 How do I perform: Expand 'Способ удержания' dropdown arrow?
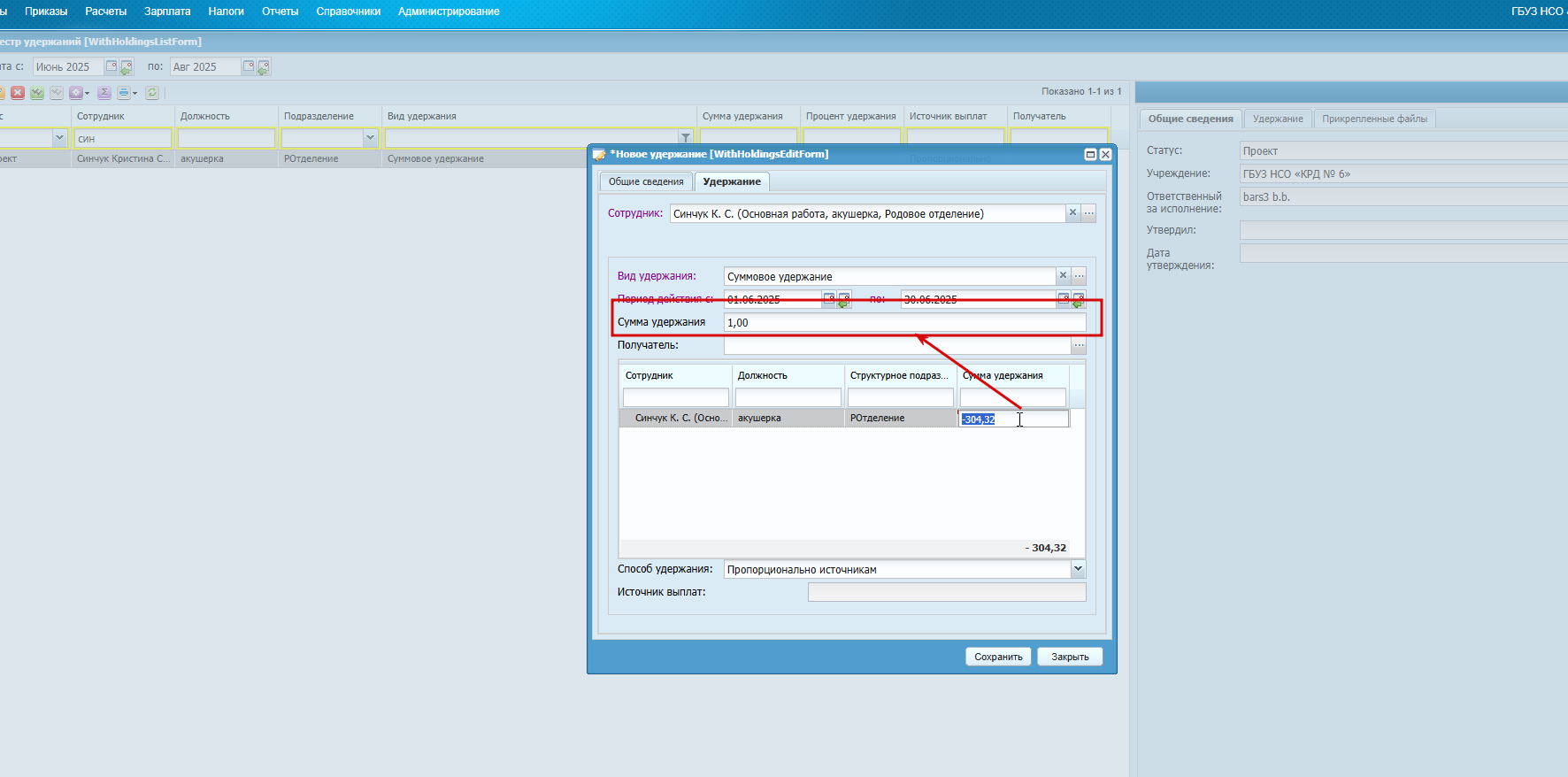click(1078, 569)
